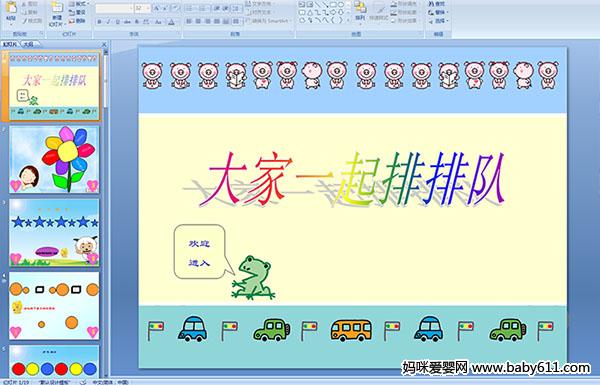This screenshot has width=600, height=385.
Task: Open the Shape Outline (形状轮廓) dropdown
Action: click(405, 13)
